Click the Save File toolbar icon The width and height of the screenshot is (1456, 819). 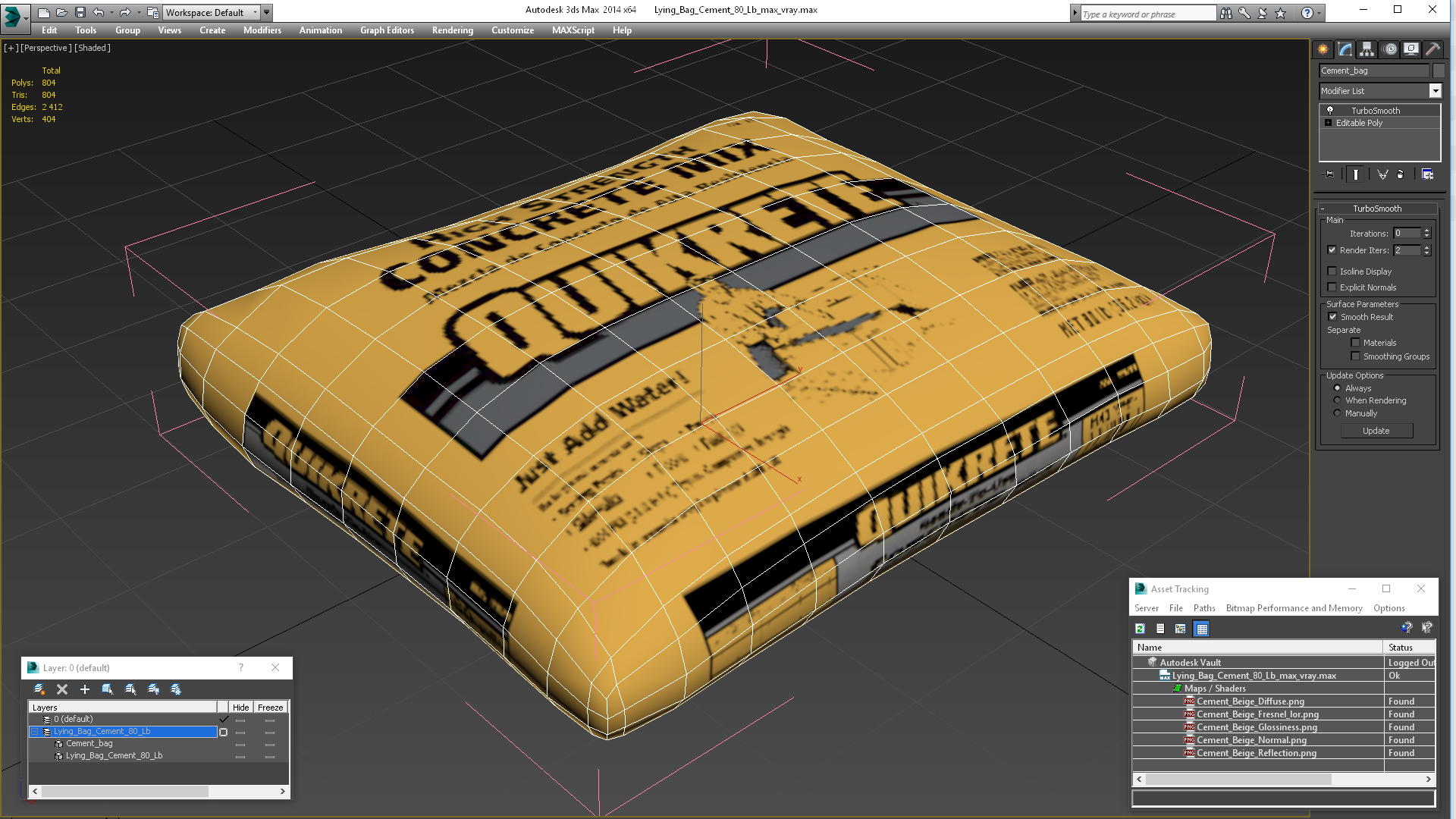point(80,12)
